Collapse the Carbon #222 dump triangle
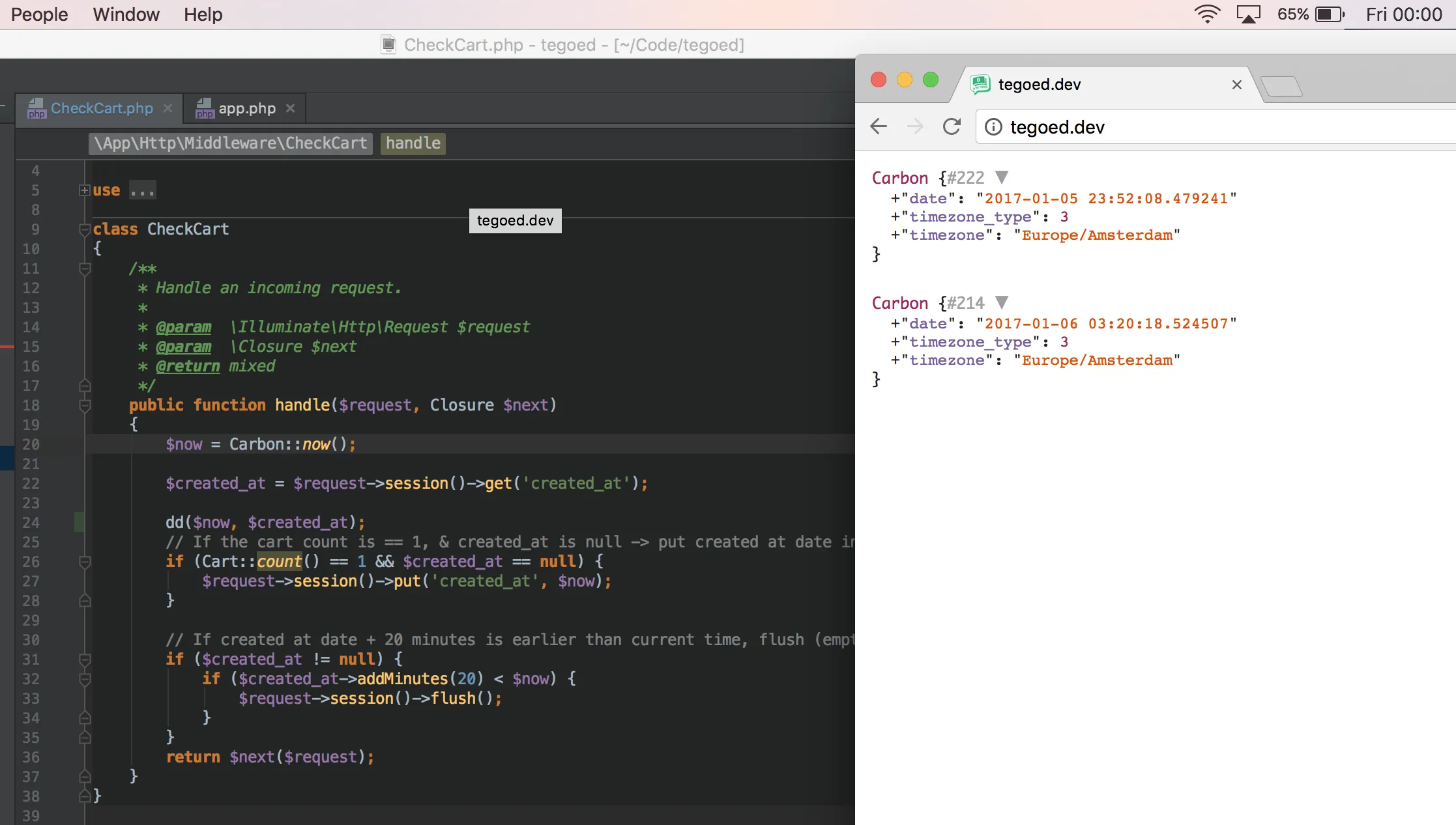 [x=1002, y=177]
